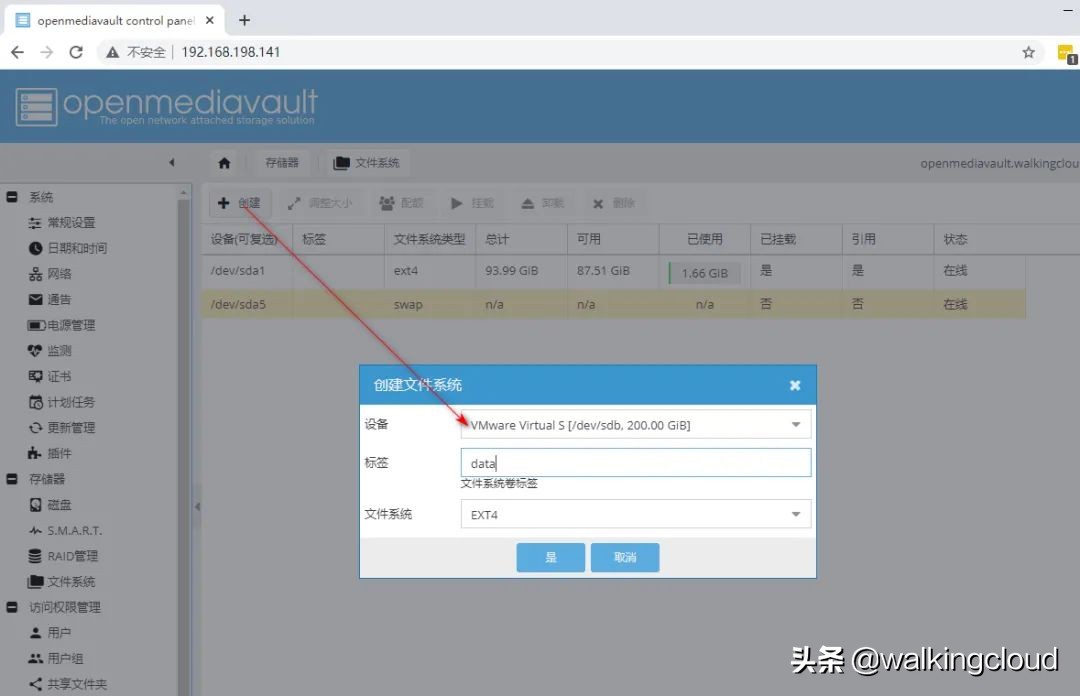This screenshot has width=1080, height=696.
Task: Collapse the 存储器 tree group
Action: pos(12,479)
